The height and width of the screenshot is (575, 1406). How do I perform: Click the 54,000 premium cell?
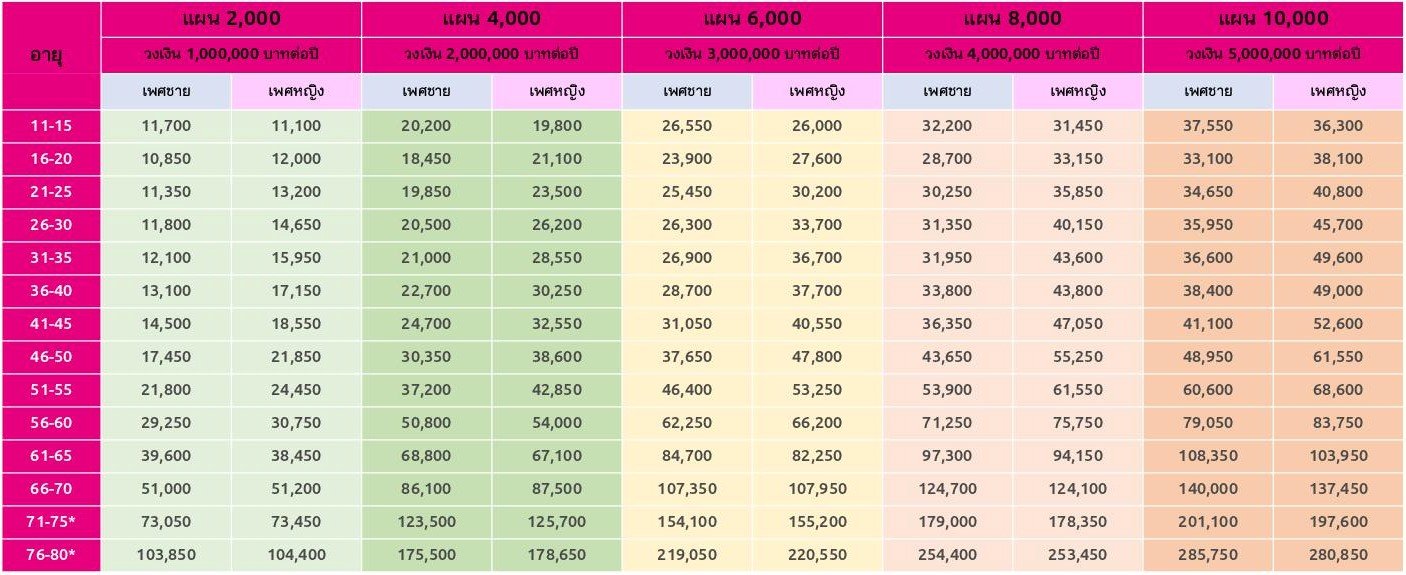[557, 423]
